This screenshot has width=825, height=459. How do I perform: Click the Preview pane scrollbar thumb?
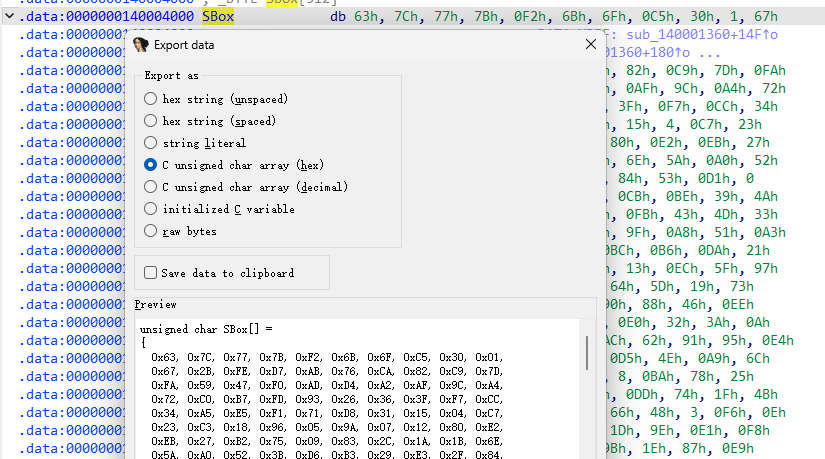coord(587,353)
